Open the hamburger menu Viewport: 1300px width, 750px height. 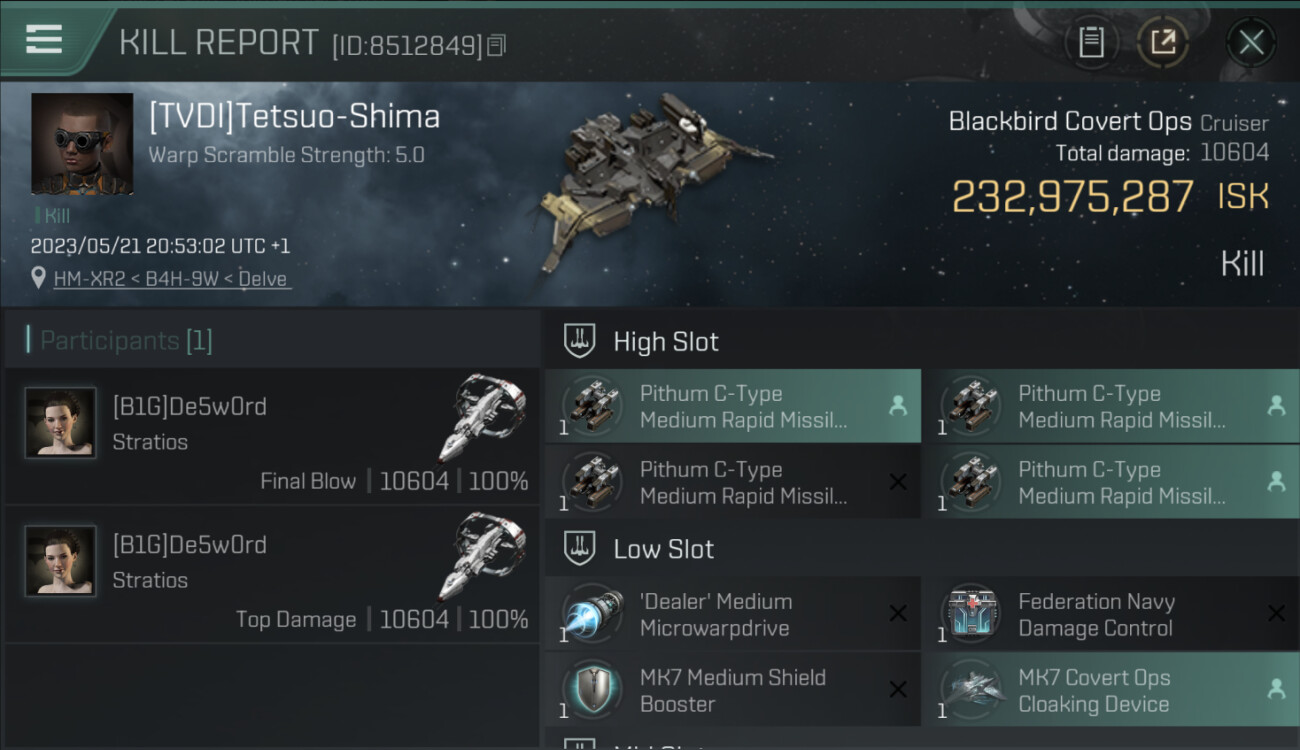44,40
